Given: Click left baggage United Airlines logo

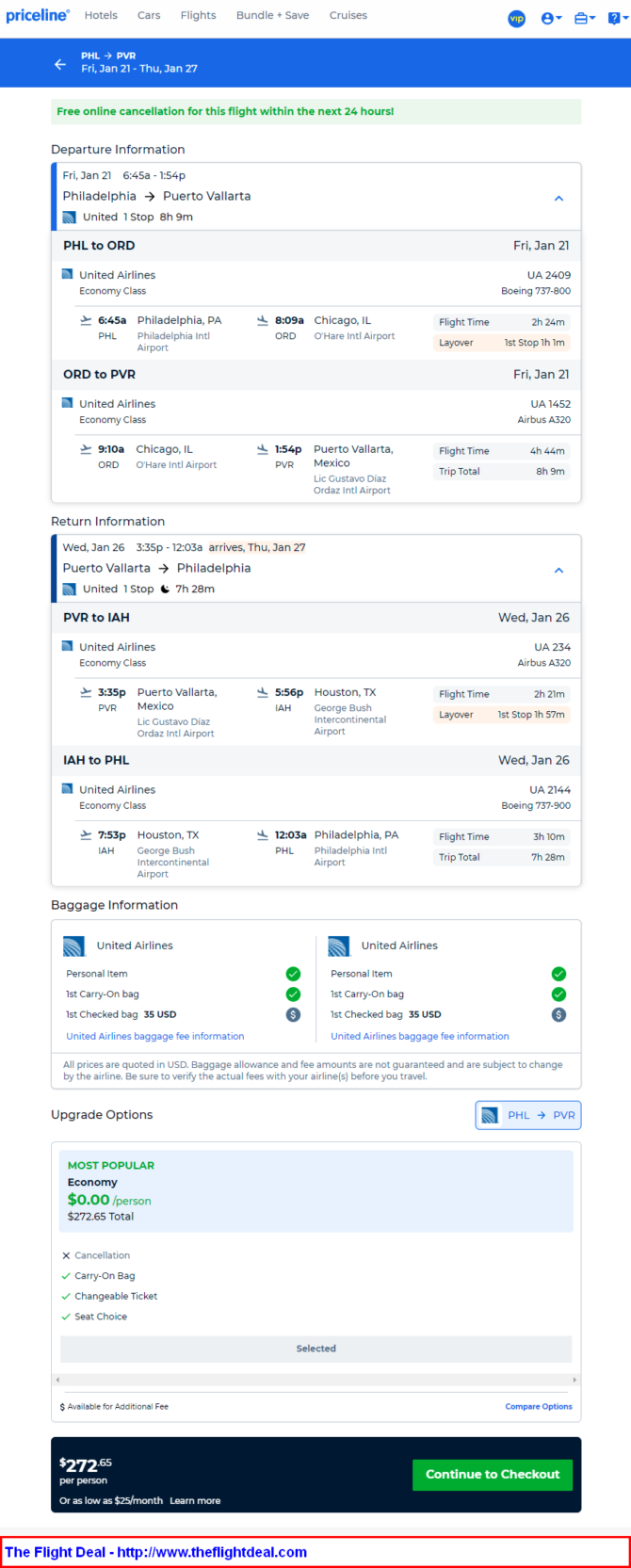Looking at the screenshot, I should point(74,946).
